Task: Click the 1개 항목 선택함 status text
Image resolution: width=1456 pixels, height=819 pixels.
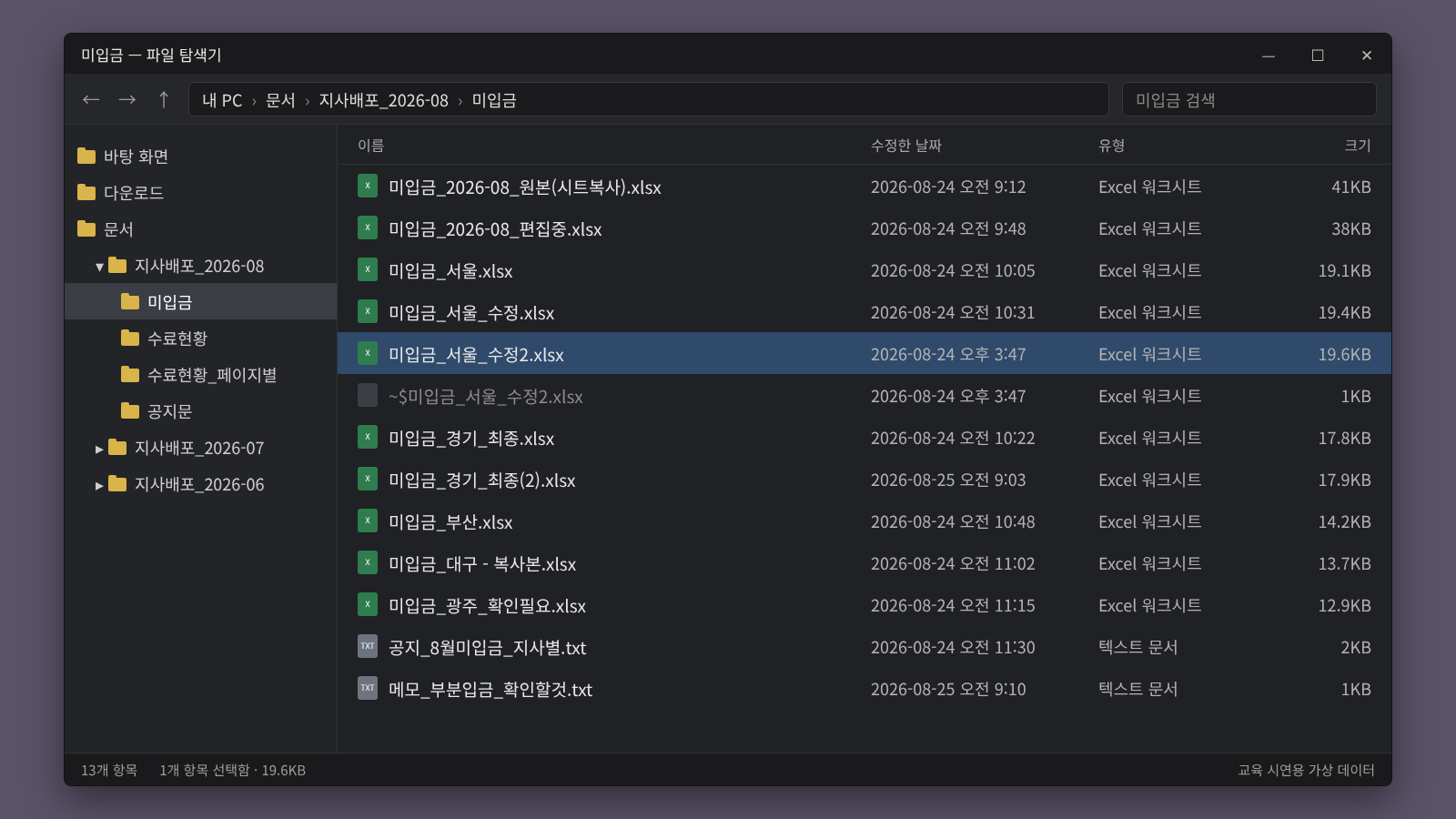Action: [x=205, y=770]
